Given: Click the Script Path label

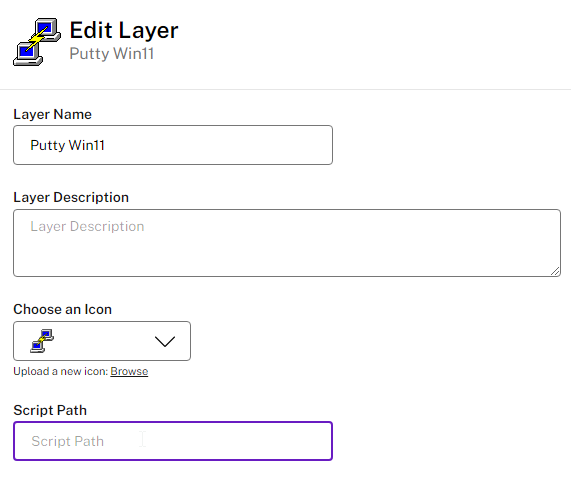Looking at the screenshot, I should (x=50, y=410).
